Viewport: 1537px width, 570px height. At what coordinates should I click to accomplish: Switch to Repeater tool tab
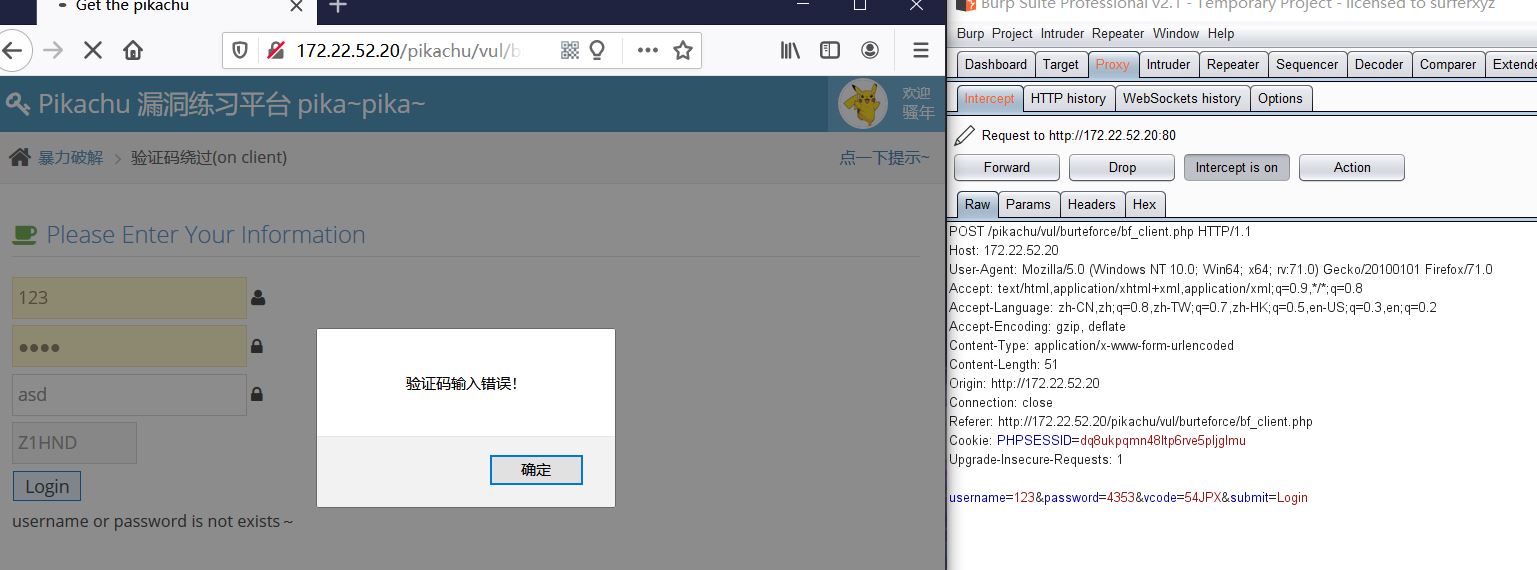point(1233,64)
